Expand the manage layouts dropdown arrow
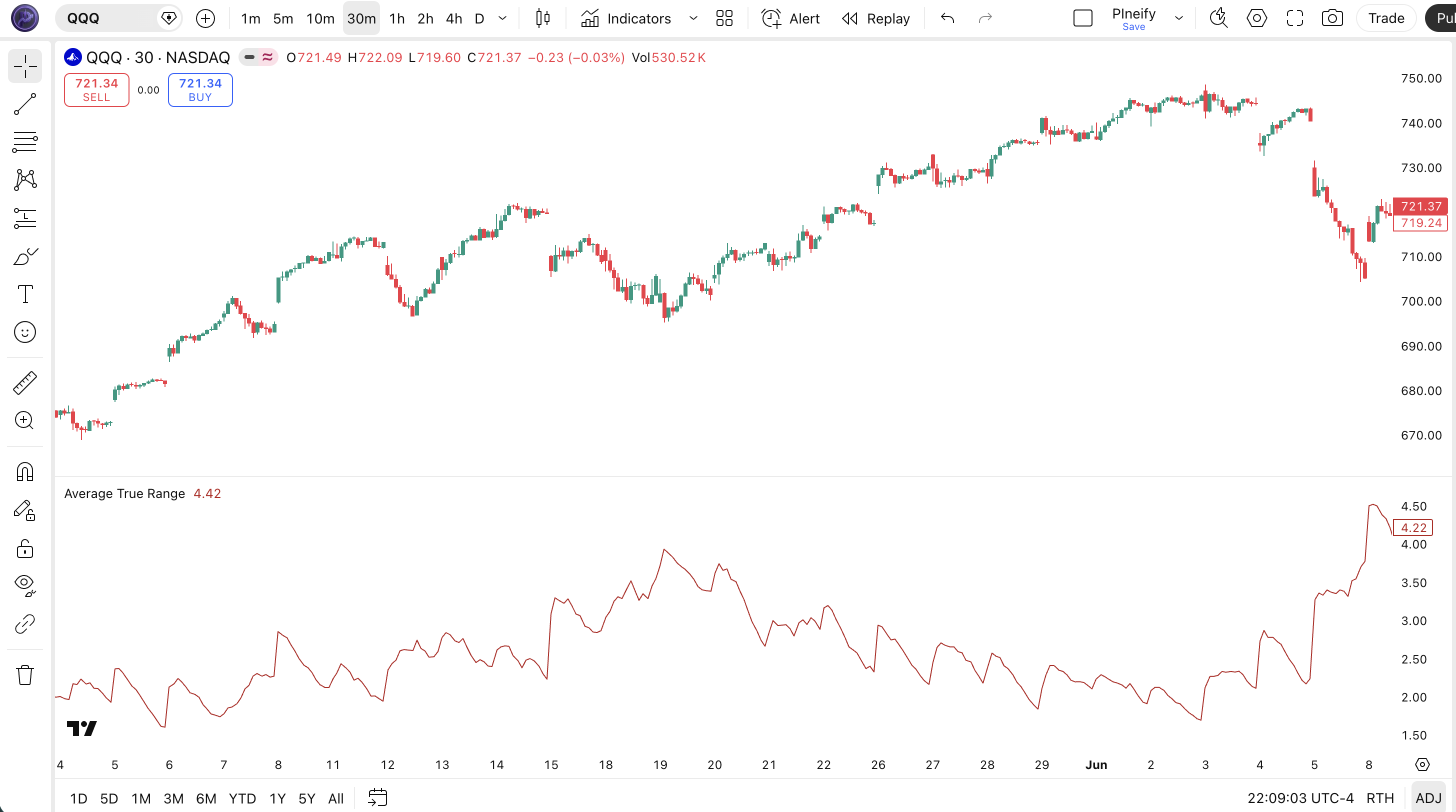Screen dimensions: 1456x812 pos(1179,18)
